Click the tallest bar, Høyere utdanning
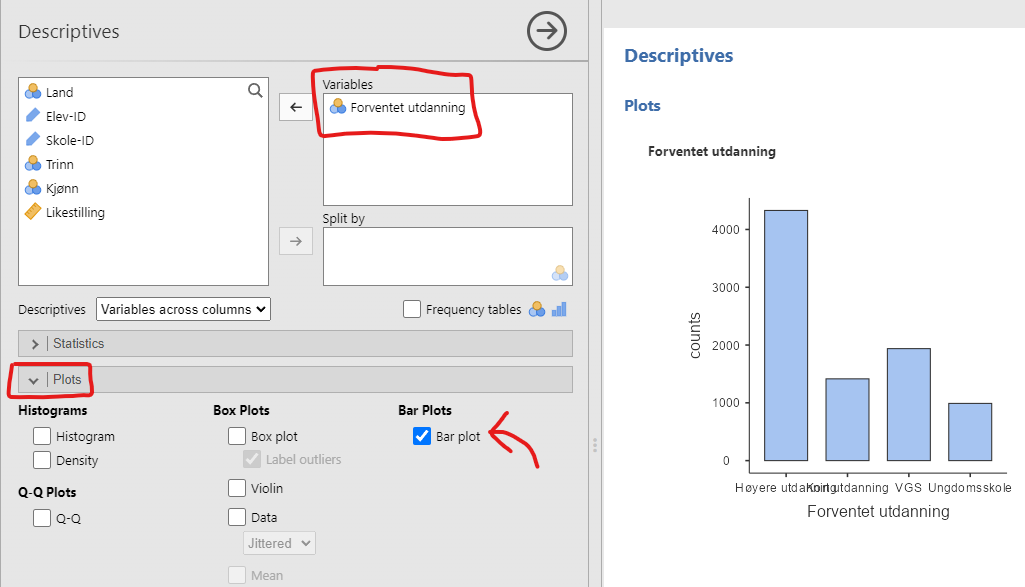Viewport: 1025px width, 587px height. click(785, 335)
